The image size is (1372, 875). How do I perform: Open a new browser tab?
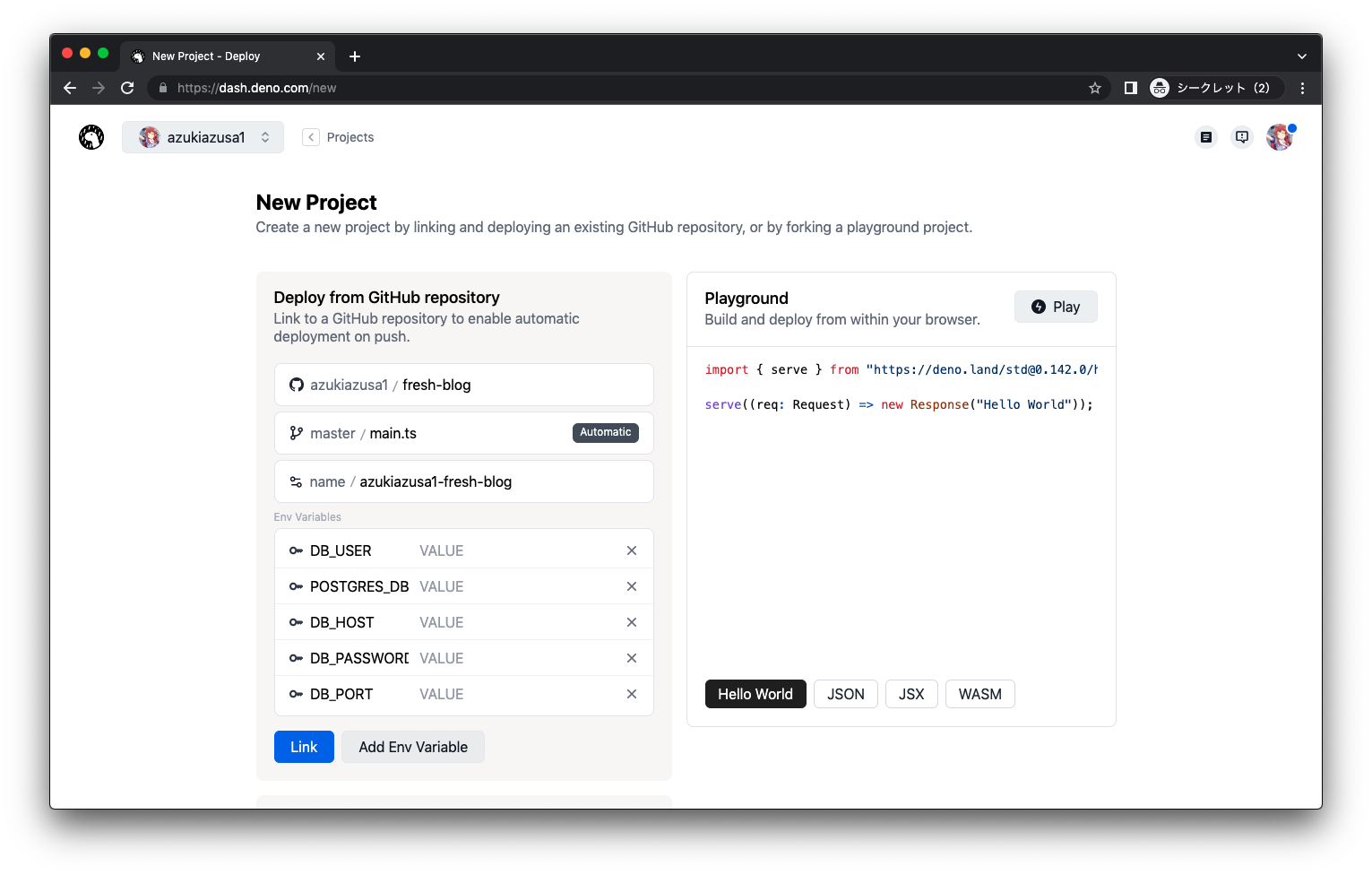pyautogui.click(x=355, y=56)
